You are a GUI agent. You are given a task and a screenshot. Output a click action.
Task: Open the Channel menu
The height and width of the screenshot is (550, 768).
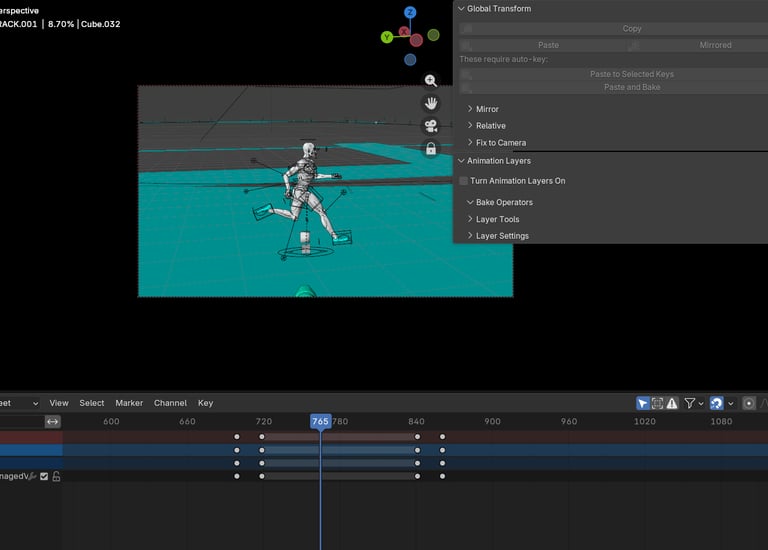pos(170,403)
